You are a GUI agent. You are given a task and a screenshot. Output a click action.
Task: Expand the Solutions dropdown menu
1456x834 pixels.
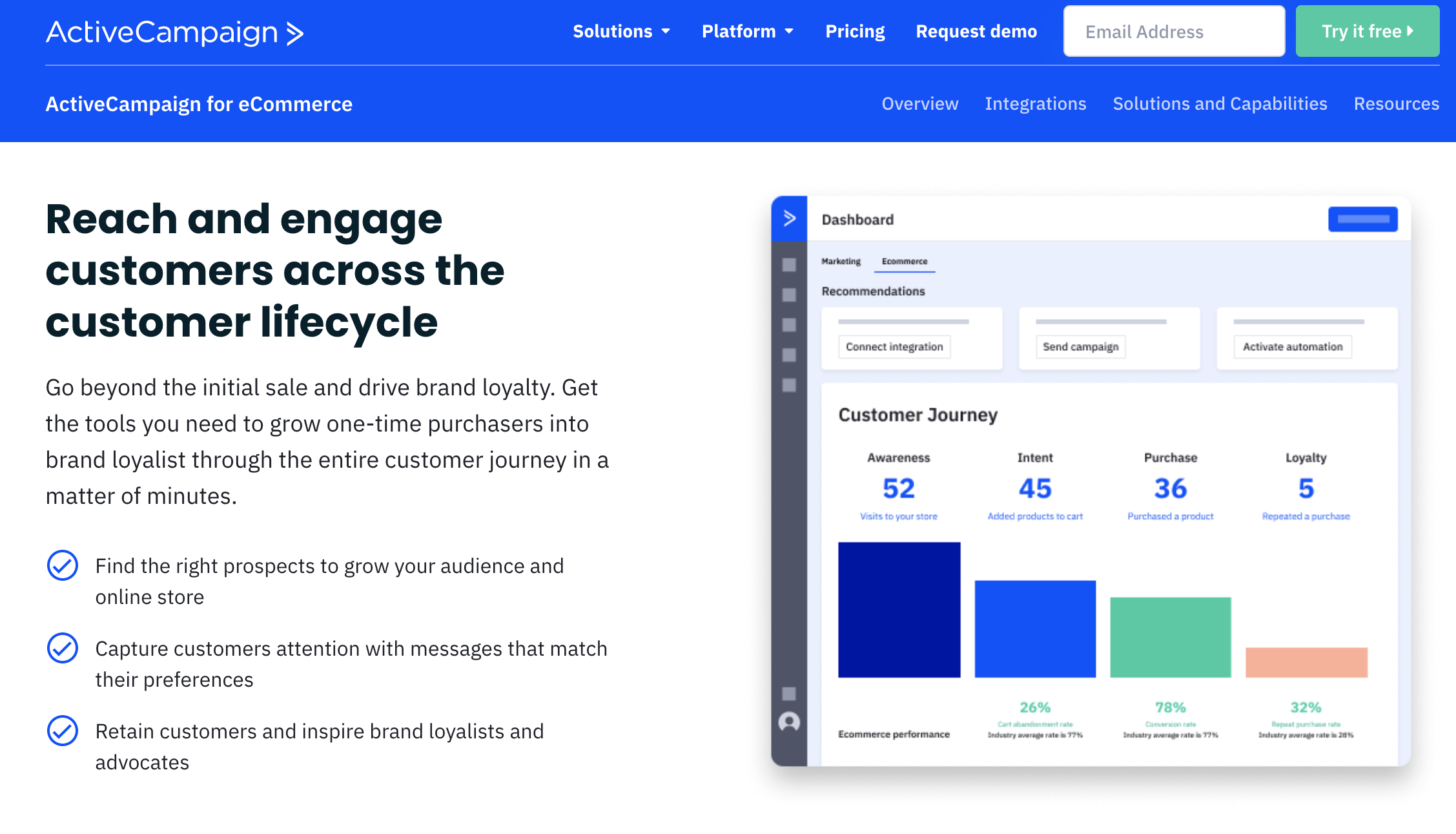click(x=622, y=31)
